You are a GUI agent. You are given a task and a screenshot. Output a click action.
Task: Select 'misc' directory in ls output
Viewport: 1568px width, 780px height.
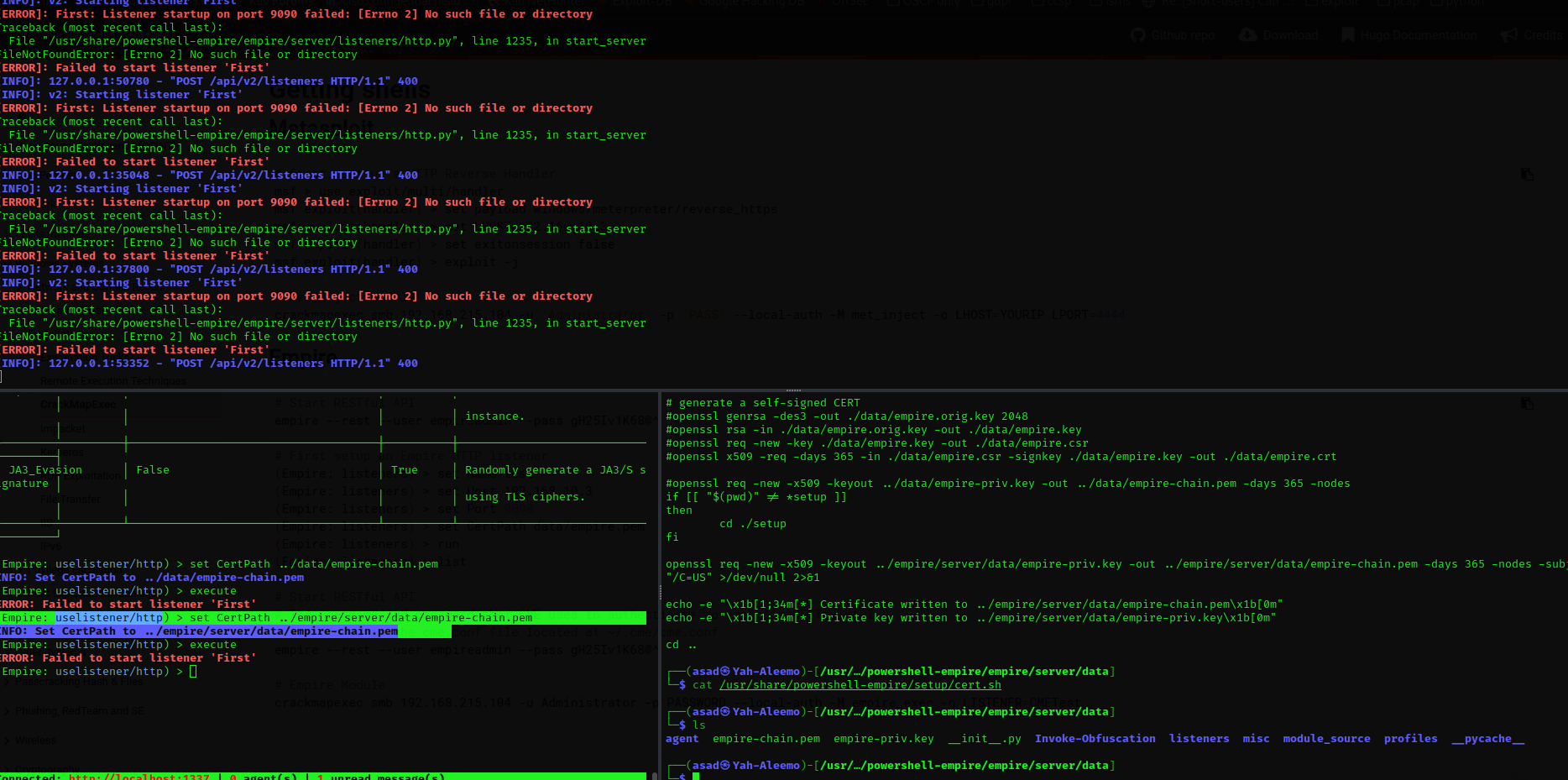1257,739
